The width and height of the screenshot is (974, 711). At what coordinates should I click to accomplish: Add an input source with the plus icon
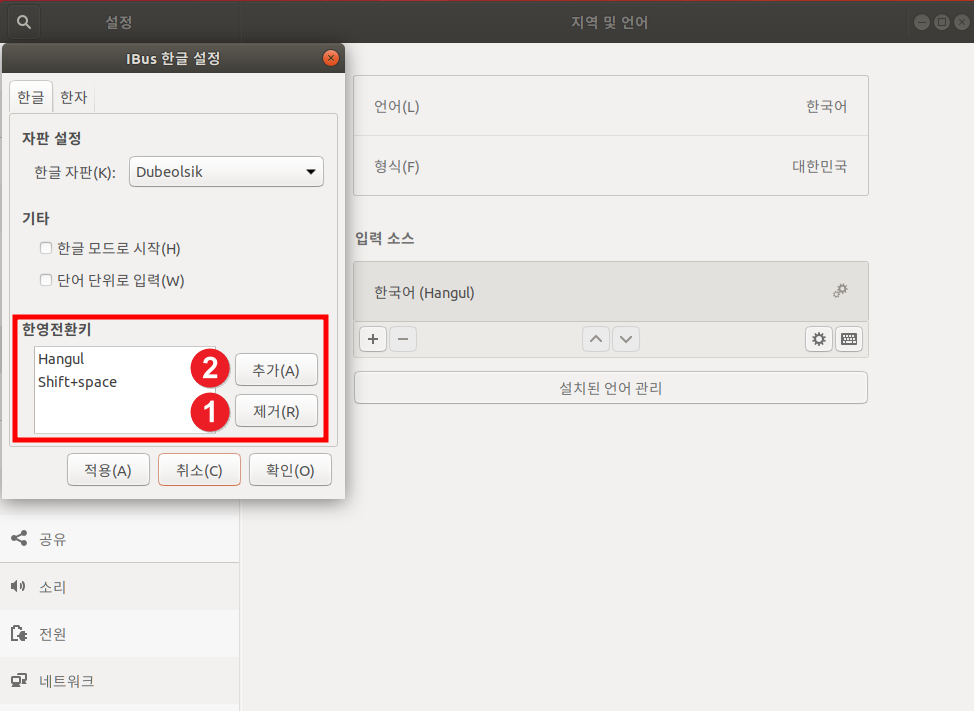372,339
